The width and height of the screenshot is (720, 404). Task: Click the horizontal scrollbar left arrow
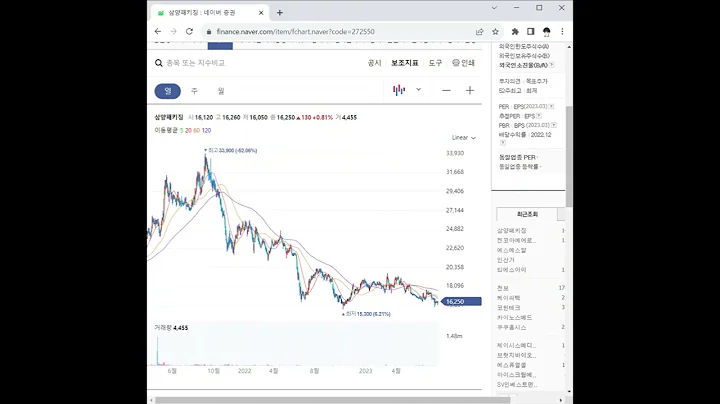[151, 400]
